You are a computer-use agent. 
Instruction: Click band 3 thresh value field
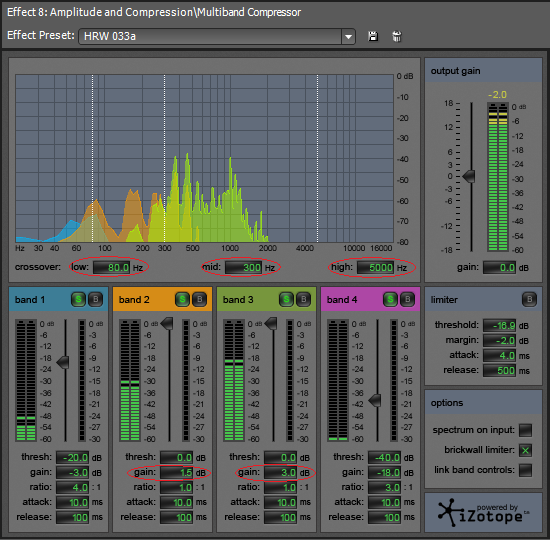pyautogui.click(x=280, y=458)
